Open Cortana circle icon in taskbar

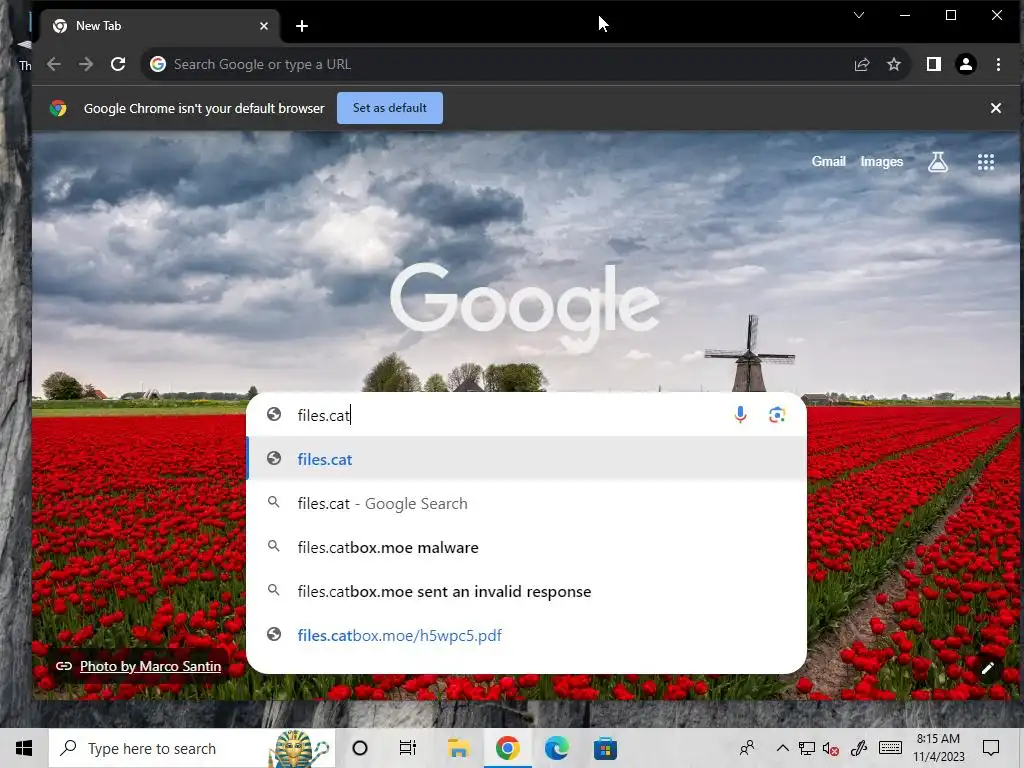point(360,748)
